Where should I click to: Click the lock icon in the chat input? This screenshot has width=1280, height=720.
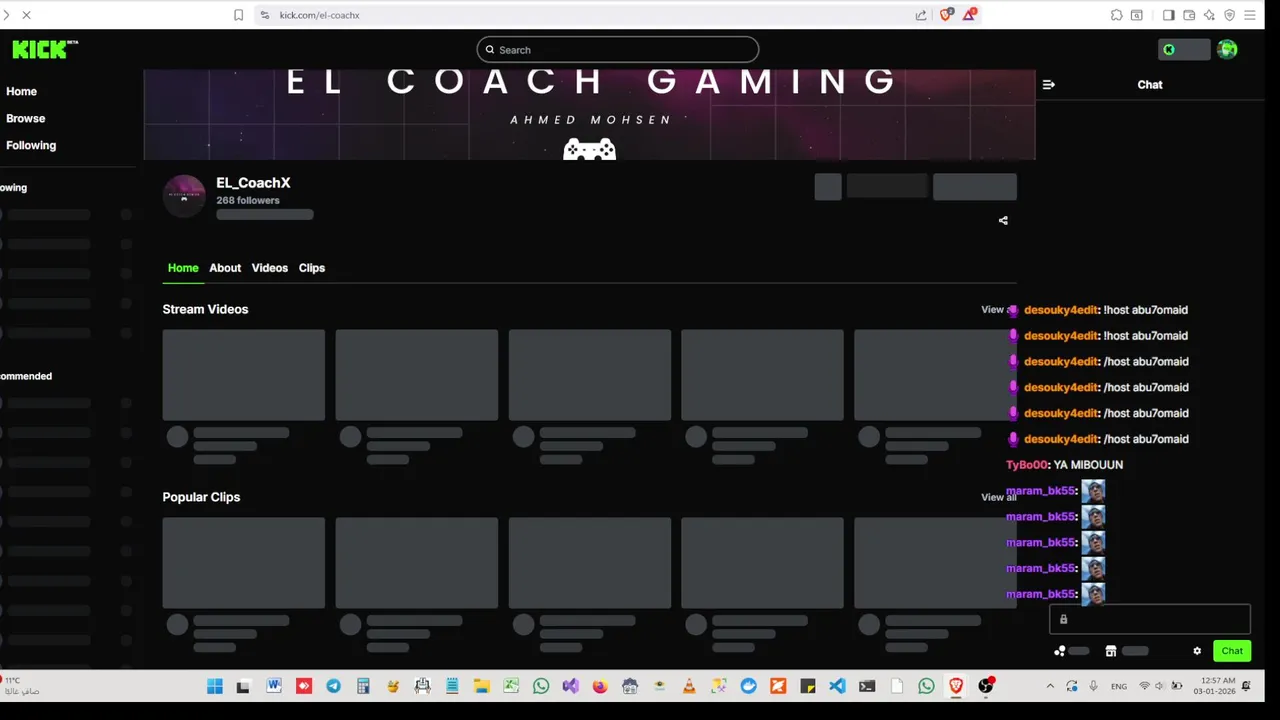pos(1063,619)
